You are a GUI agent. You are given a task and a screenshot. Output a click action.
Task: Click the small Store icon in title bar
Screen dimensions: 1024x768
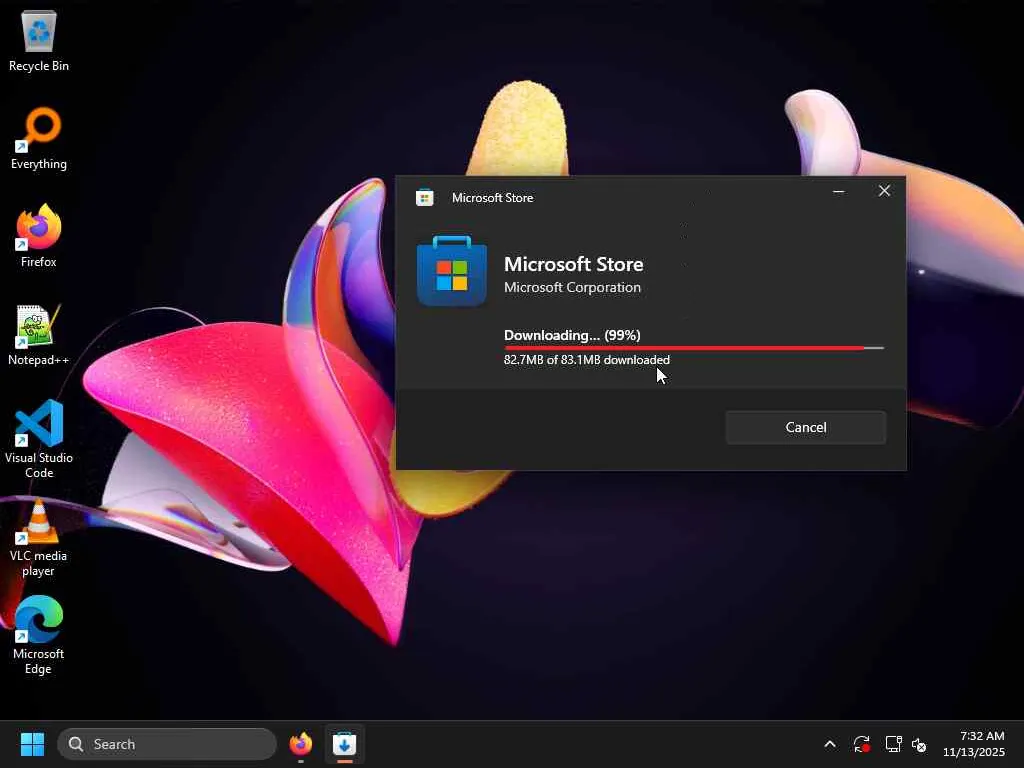(424, 197)
